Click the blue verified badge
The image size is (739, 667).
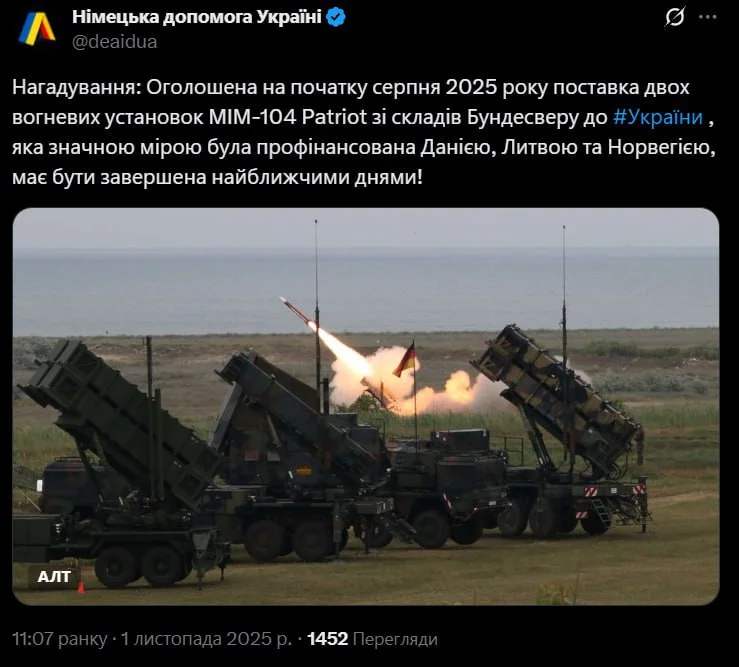coord(336,17)
